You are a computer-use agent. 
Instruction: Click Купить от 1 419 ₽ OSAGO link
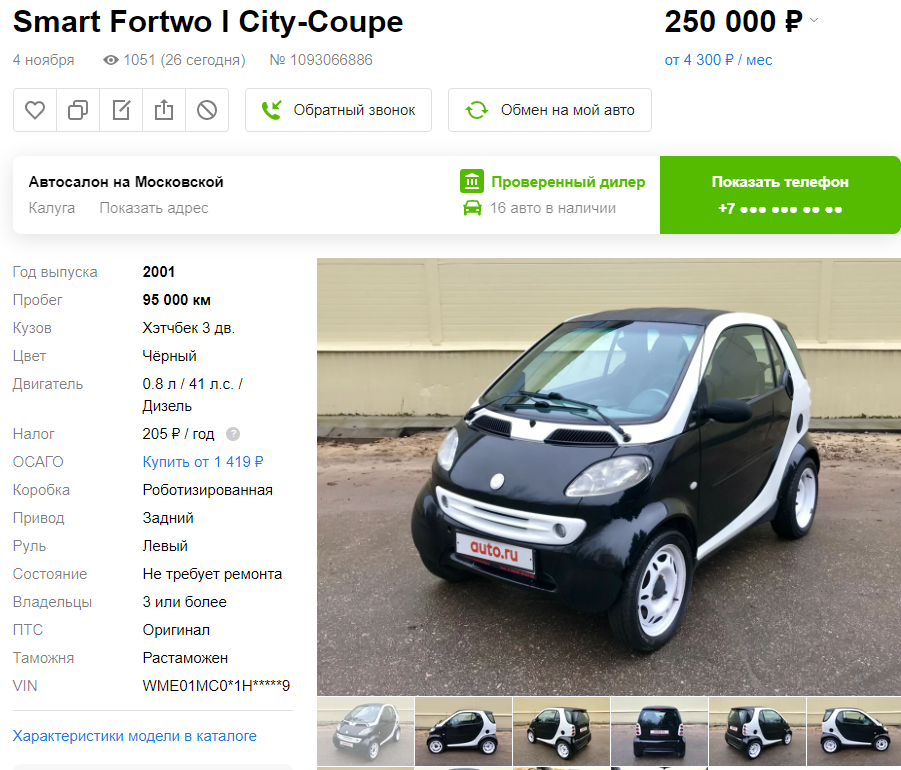pos(203,462)
